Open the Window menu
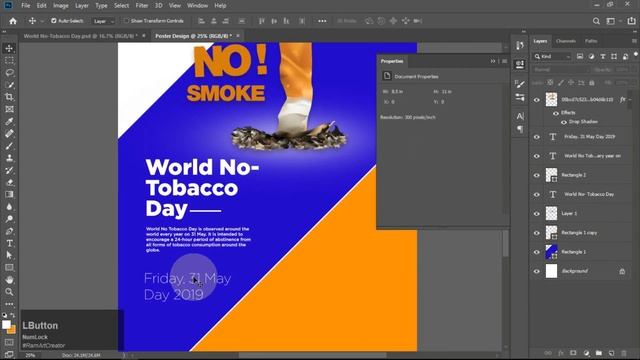The height and width of the screenshot is (360, 640). click(x=198, y=6)
